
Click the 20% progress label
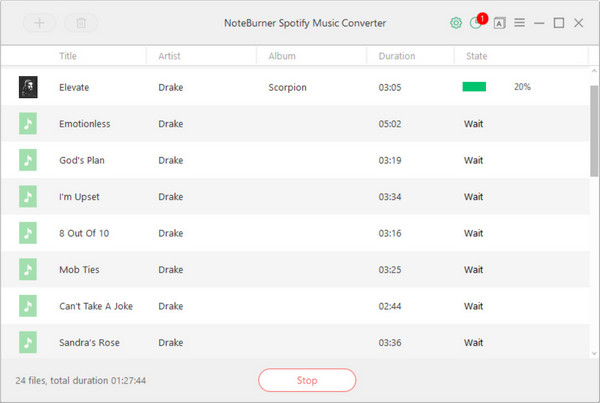[522, 87]
